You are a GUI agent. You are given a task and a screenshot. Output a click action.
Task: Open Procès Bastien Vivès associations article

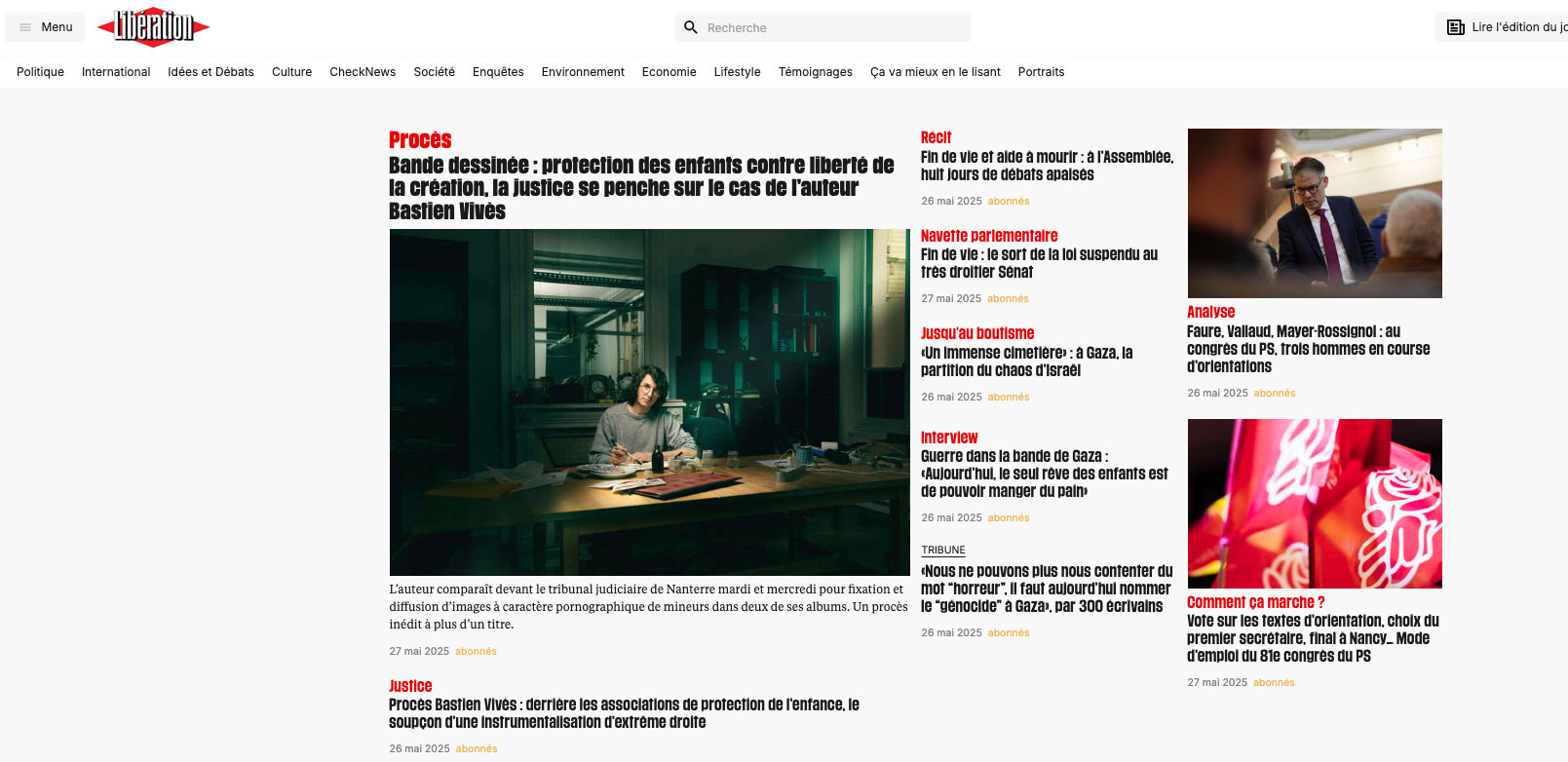tap(624, 713)
